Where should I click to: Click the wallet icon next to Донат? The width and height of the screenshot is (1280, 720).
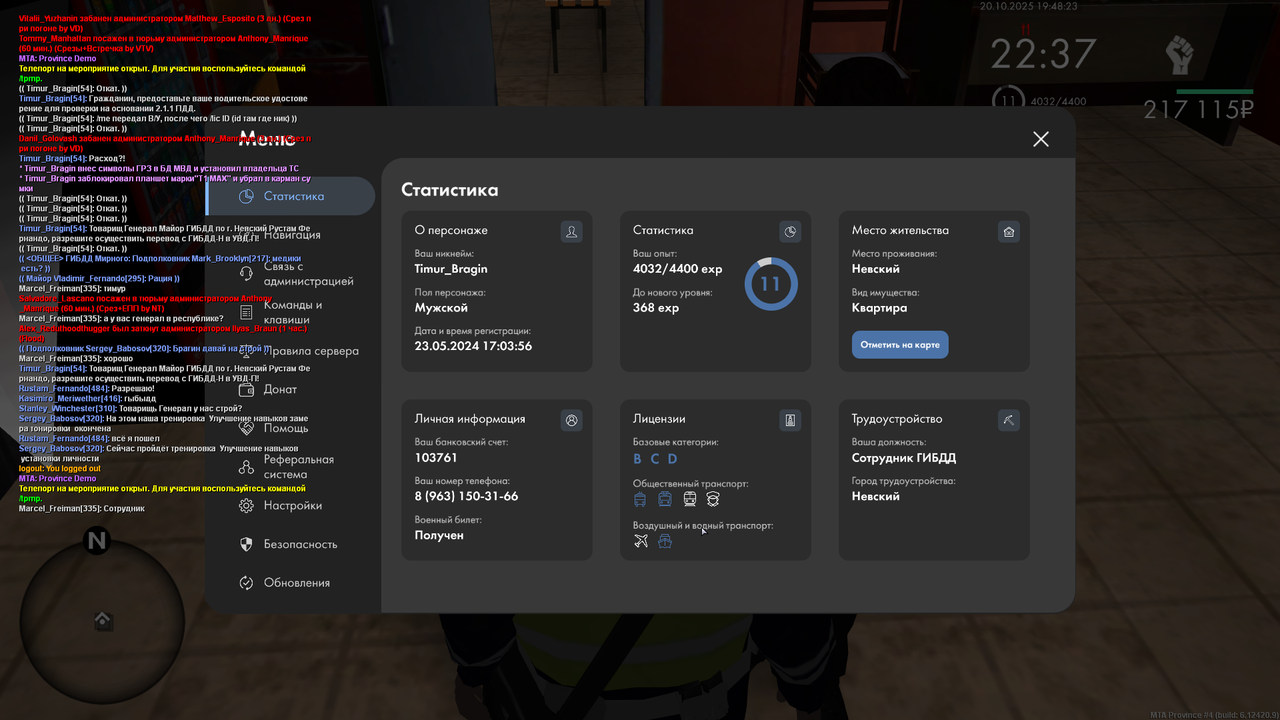(246, 389)
